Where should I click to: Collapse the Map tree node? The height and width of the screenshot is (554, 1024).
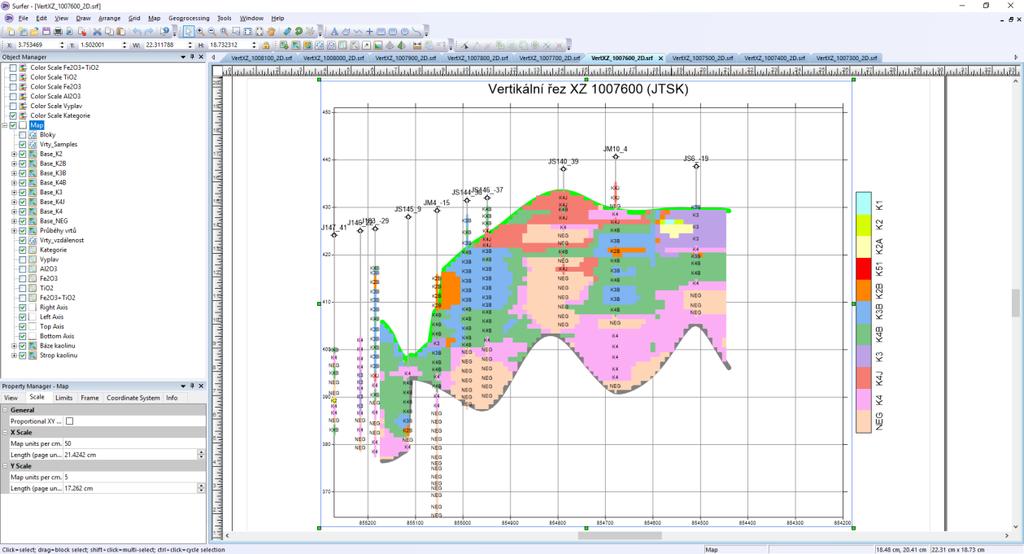click(5, 125)
